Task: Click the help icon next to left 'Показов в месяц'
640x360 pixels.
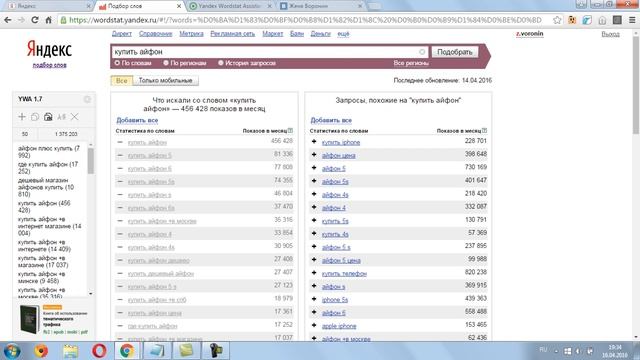Action: (290, 131)
